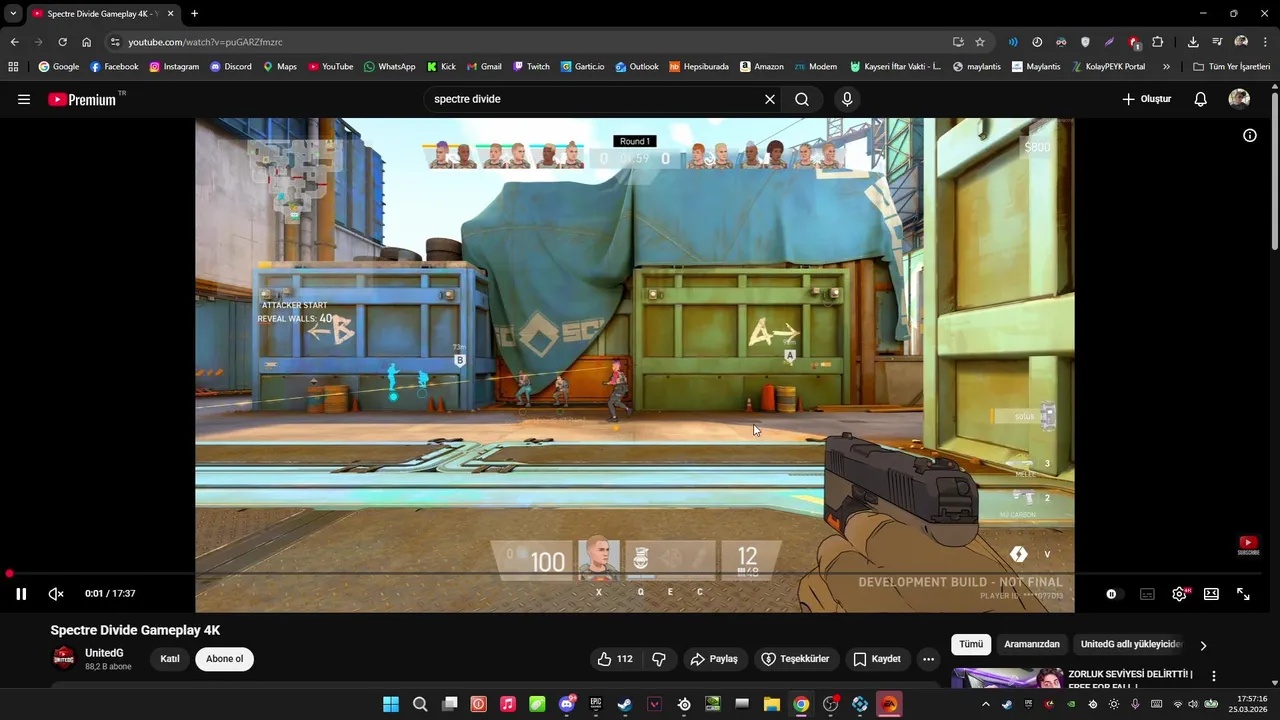Select the UnitedG adlı yükleyiciden chip
This screenshot has height=720, width=1280.
(1131, 644)
